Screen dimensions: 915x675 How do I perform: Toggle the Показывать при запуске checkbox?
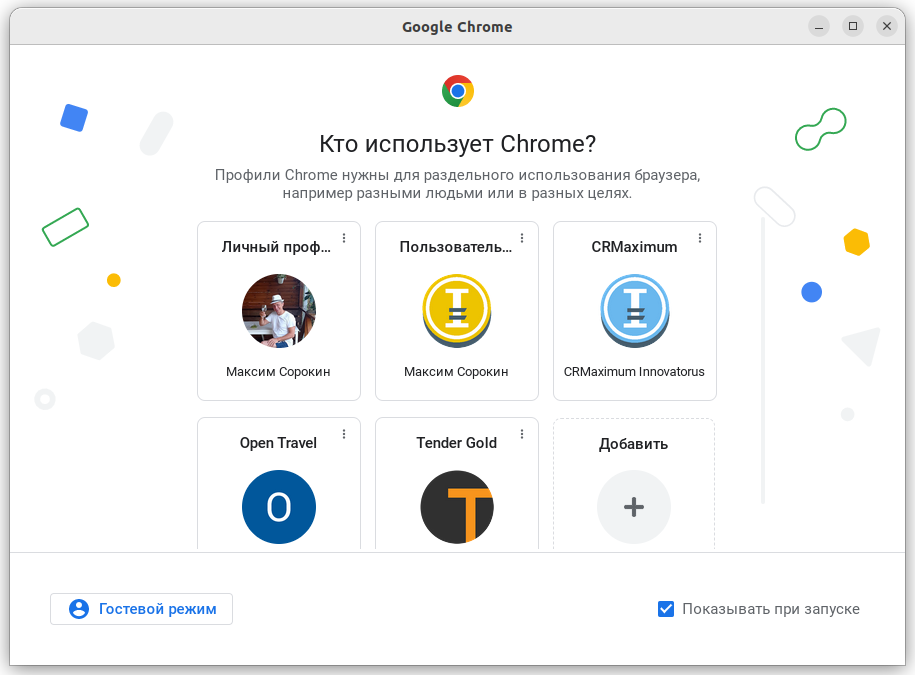[x=666, y=609]
